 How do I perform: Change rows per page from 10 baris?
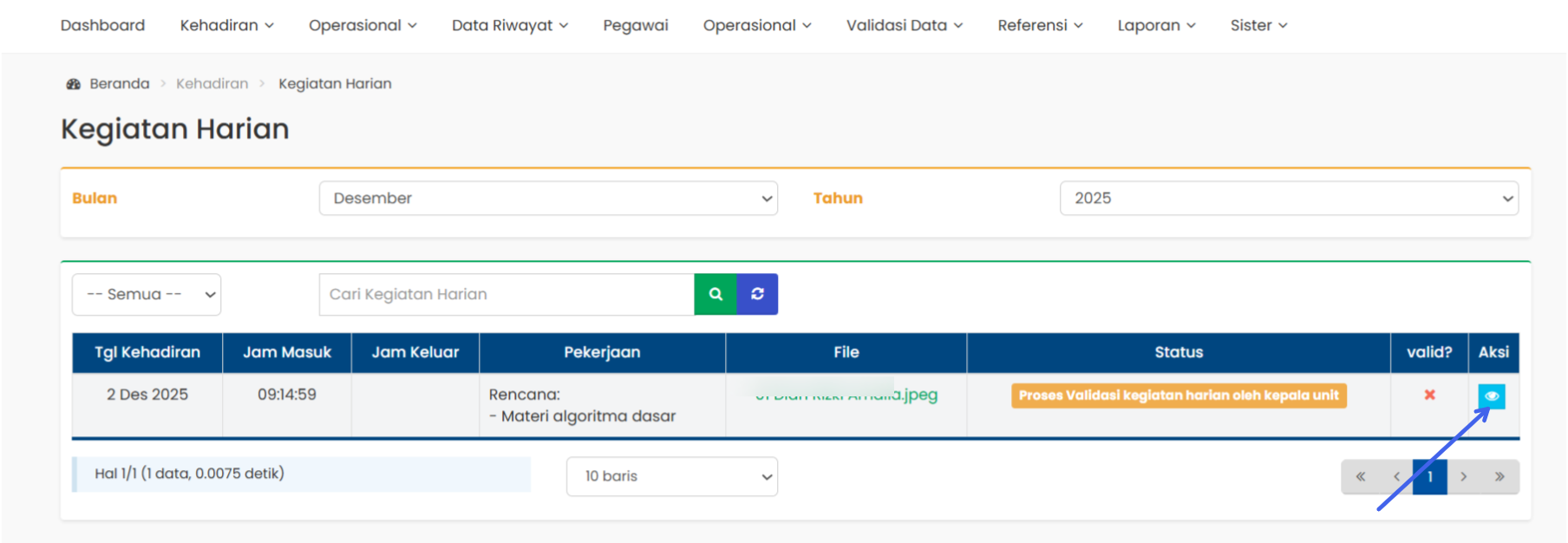(x=672, y=476)
